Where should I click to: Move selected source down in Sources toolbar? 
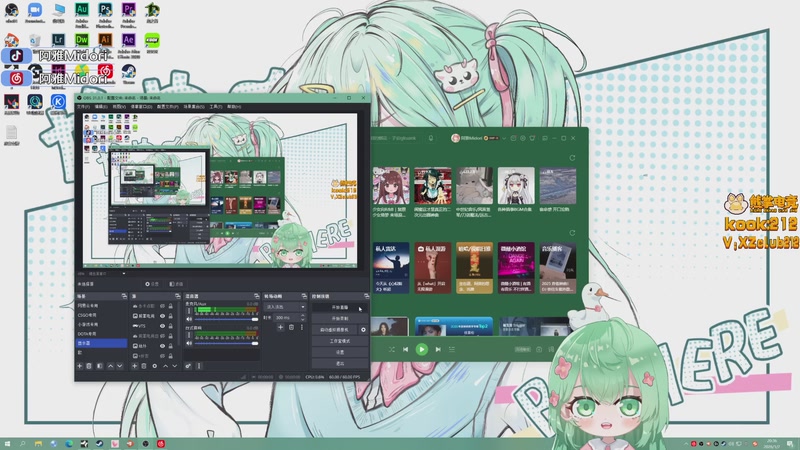coord(174,366)
